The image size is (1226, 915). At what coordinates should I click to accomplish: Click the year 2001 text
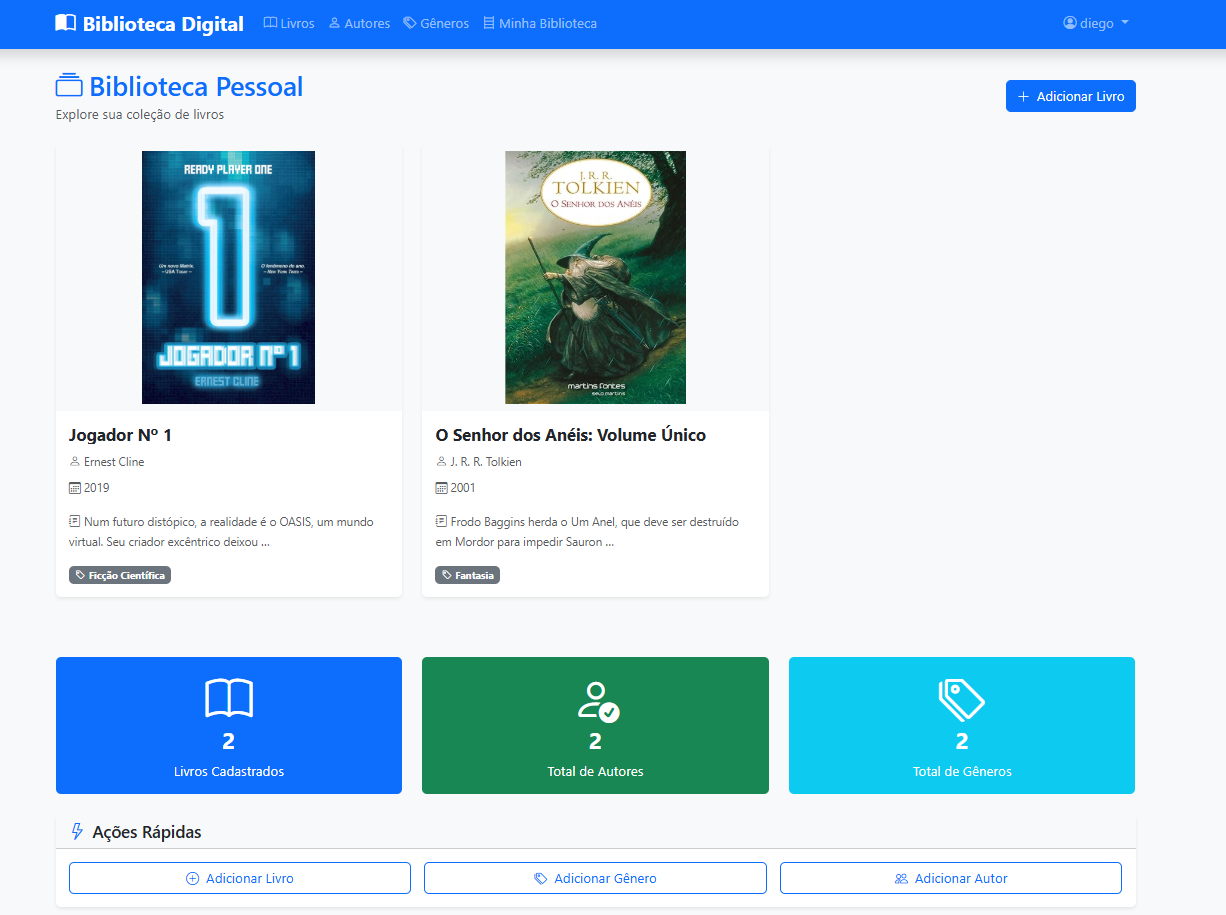463,488
